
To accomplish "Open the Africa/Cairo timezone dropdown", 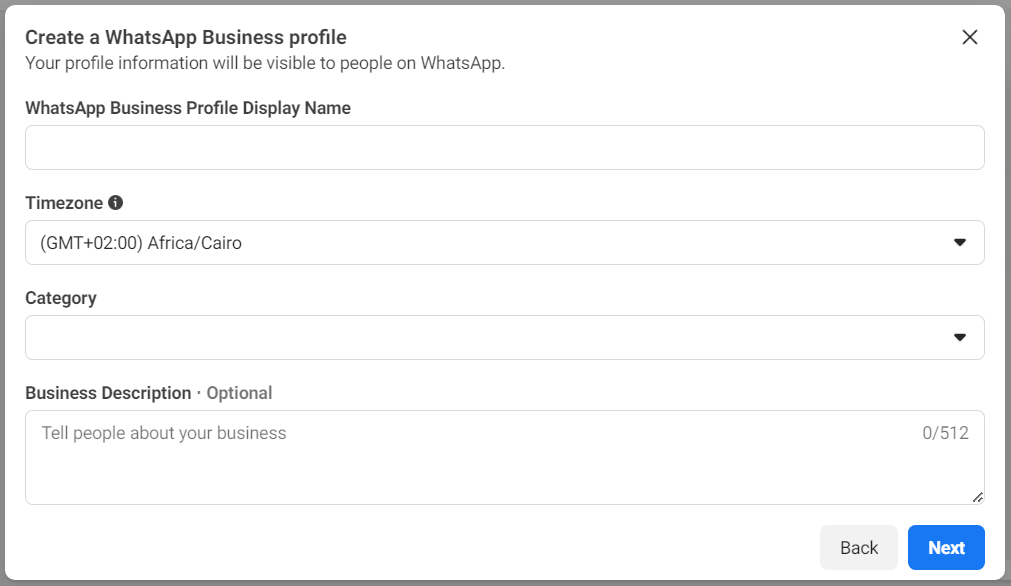I will [x=505, y=242].
